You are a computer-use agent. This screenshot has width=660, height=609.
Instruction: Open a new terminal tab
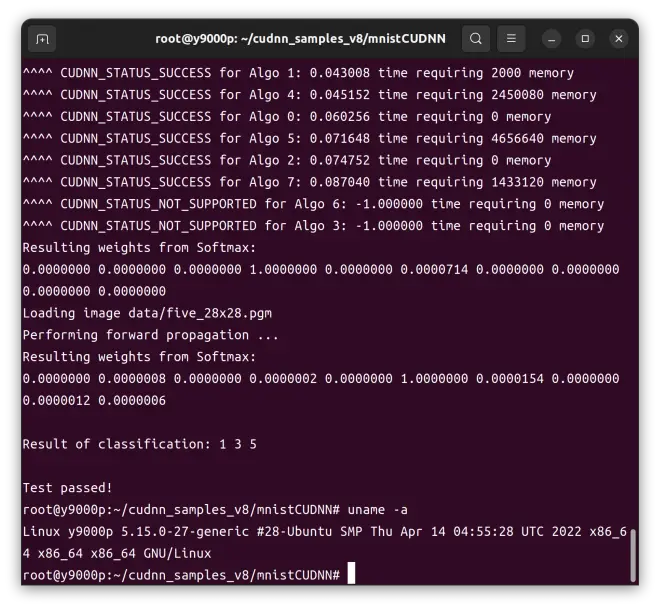click(42, 39)
